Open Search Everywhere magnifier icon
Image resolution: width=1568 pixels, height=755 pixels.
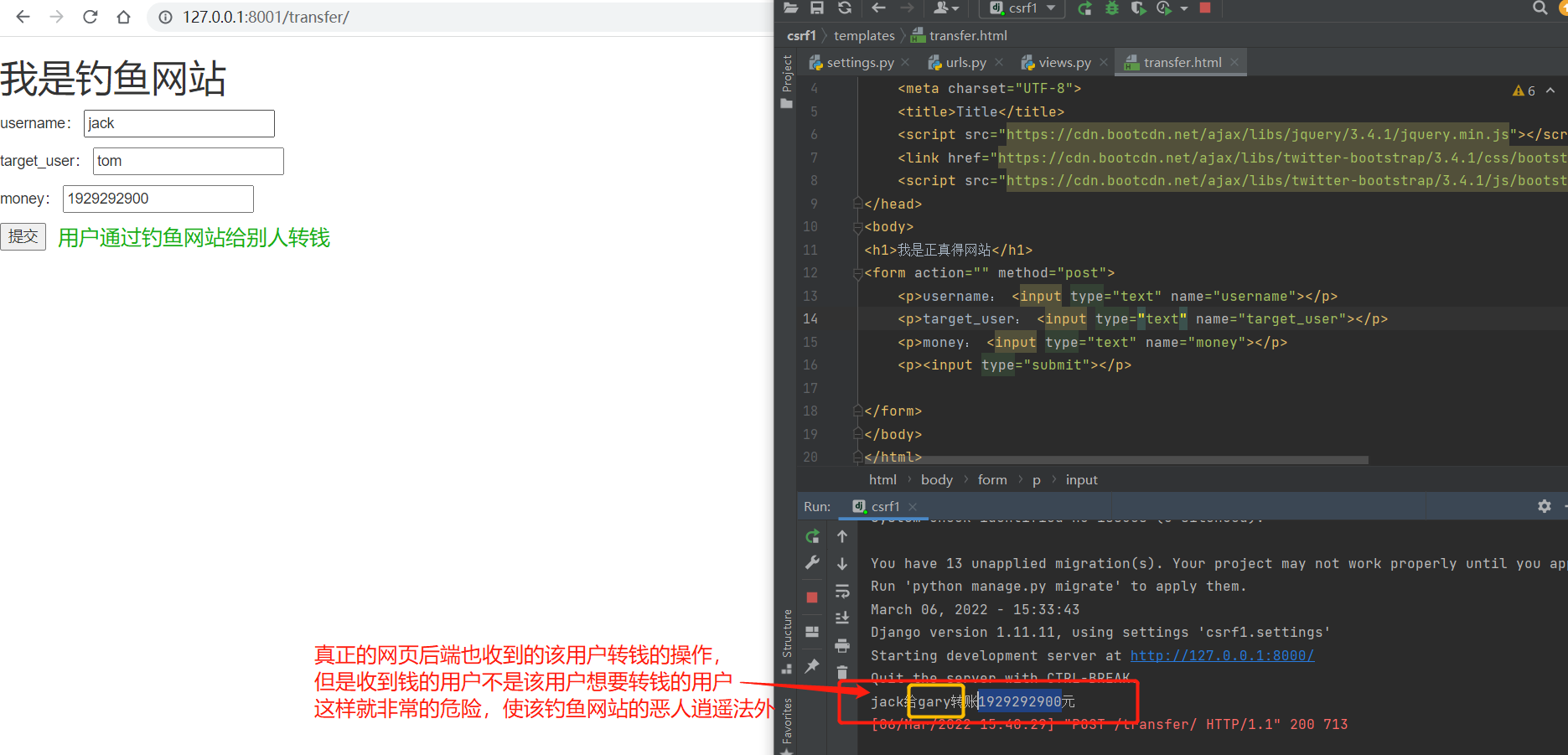(x=1540, y=8)
